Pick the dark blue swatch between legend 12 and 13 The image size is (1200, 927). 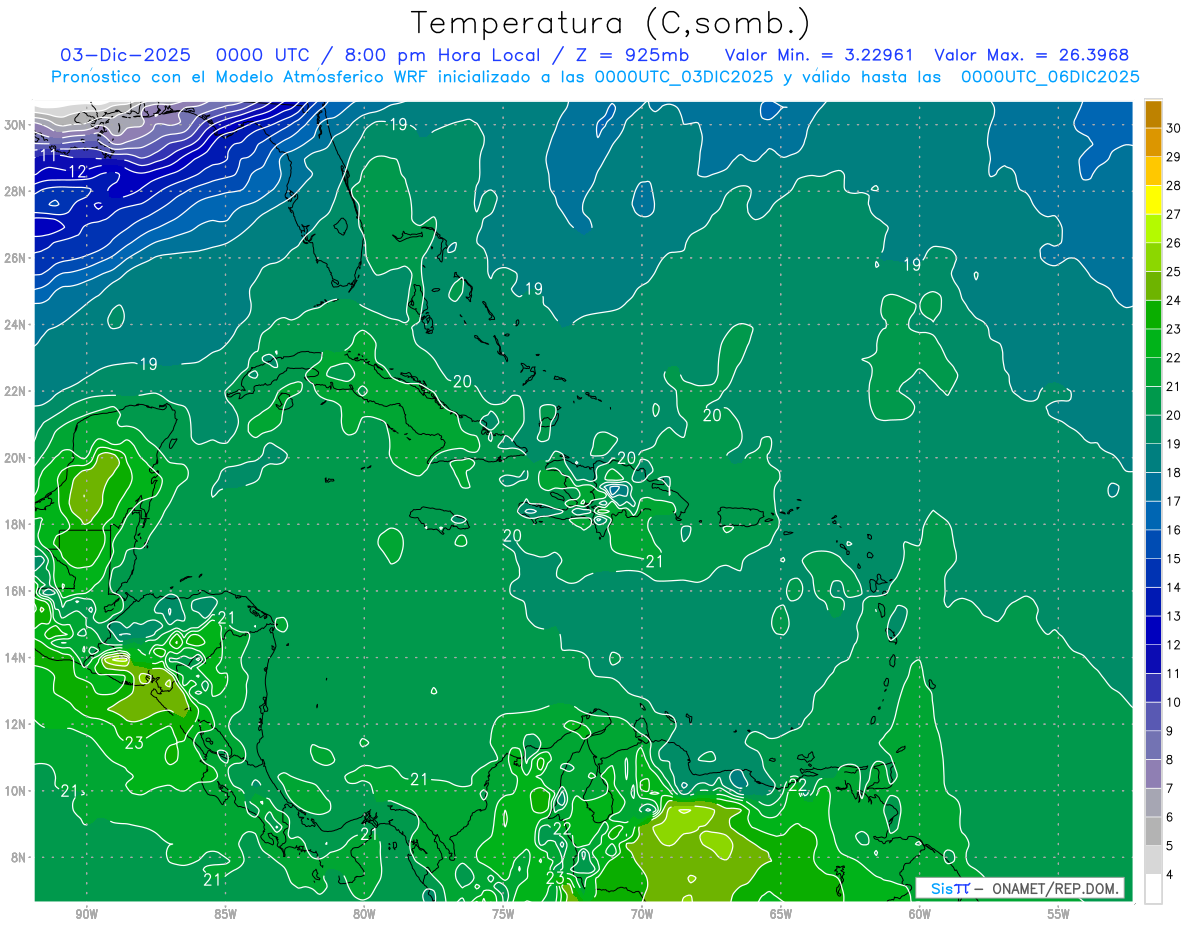tap(1153, 630)
